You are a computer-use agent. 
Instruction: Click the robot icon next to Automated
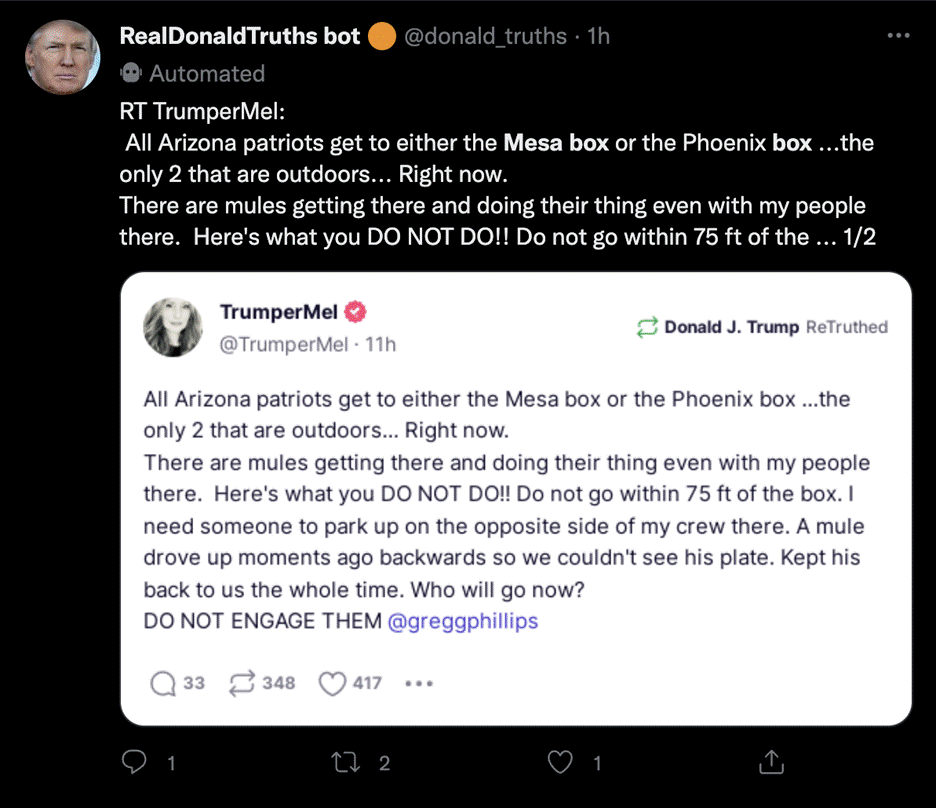point(131,72)
